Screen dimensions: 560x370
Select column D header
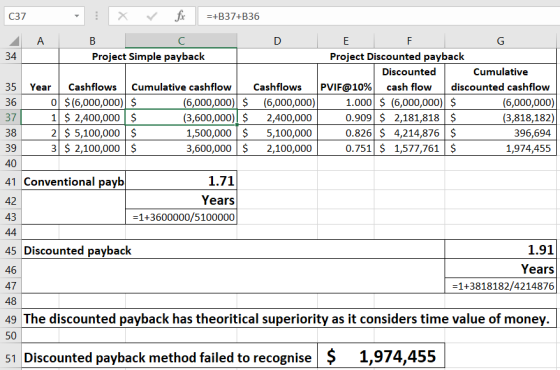277,41
